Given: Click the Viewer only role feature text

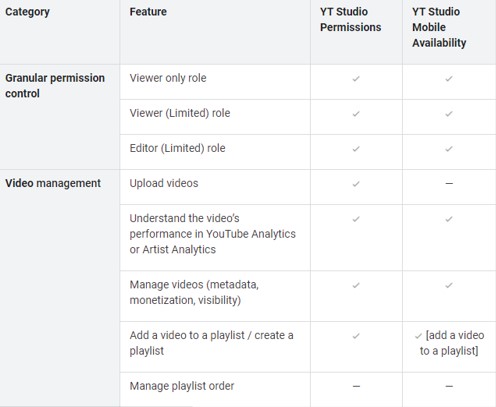Looking at the screenshot, I should coord(168,78).
